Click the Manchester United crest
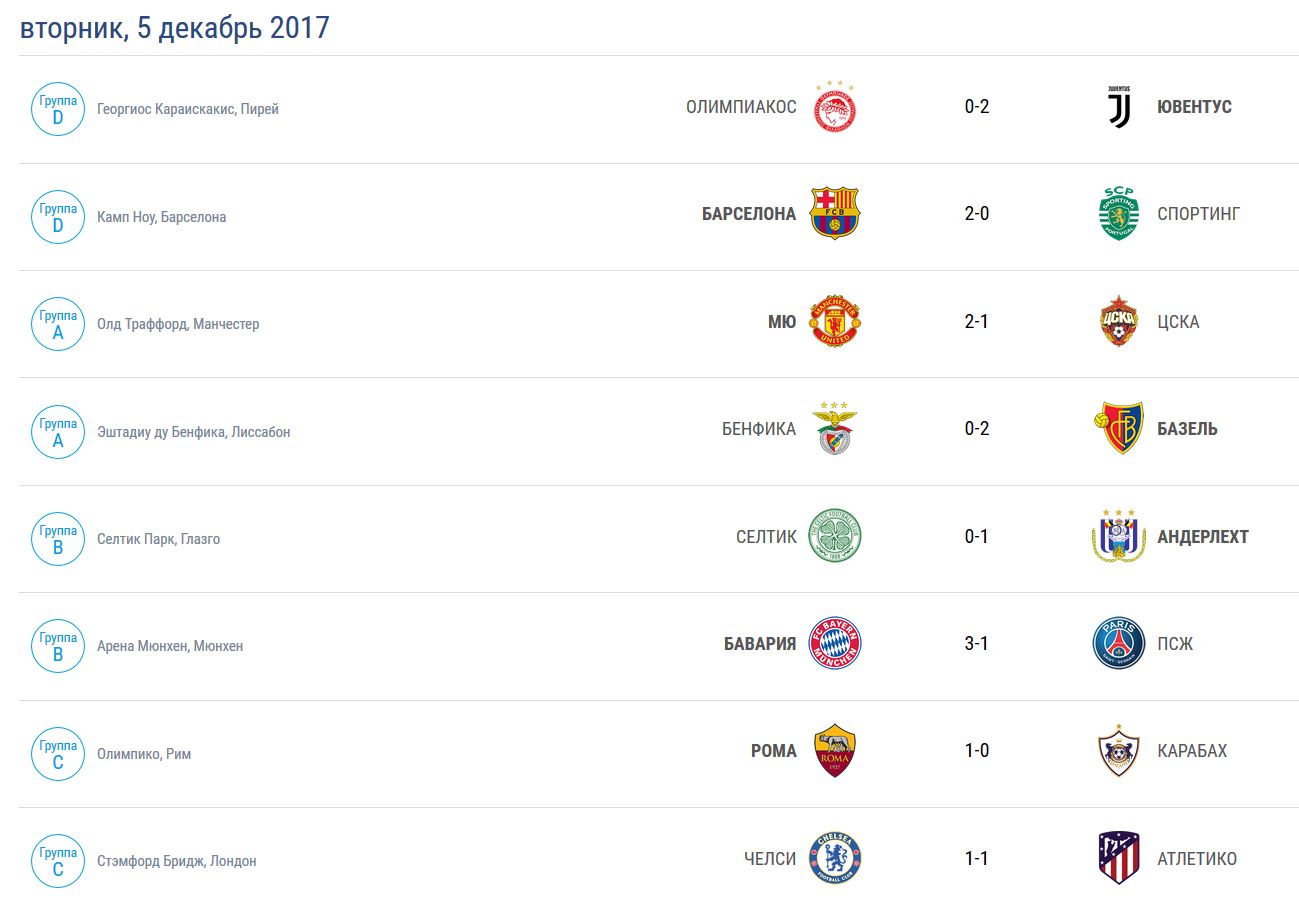1299x900 pixels. [834, 321]
